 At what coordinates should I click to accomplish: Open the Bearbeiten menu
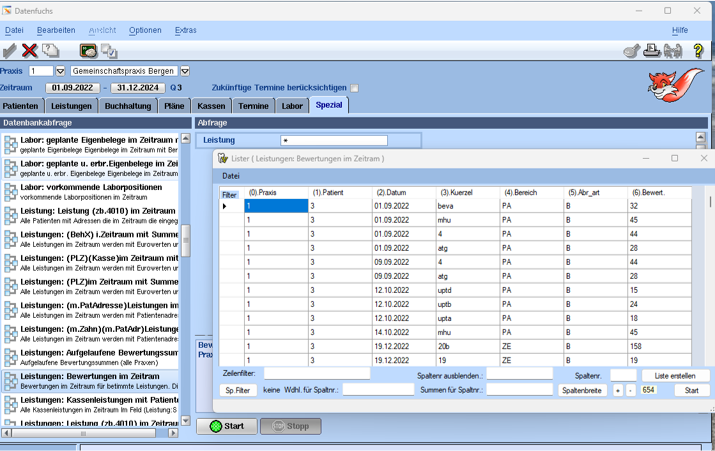pos(56,30)
